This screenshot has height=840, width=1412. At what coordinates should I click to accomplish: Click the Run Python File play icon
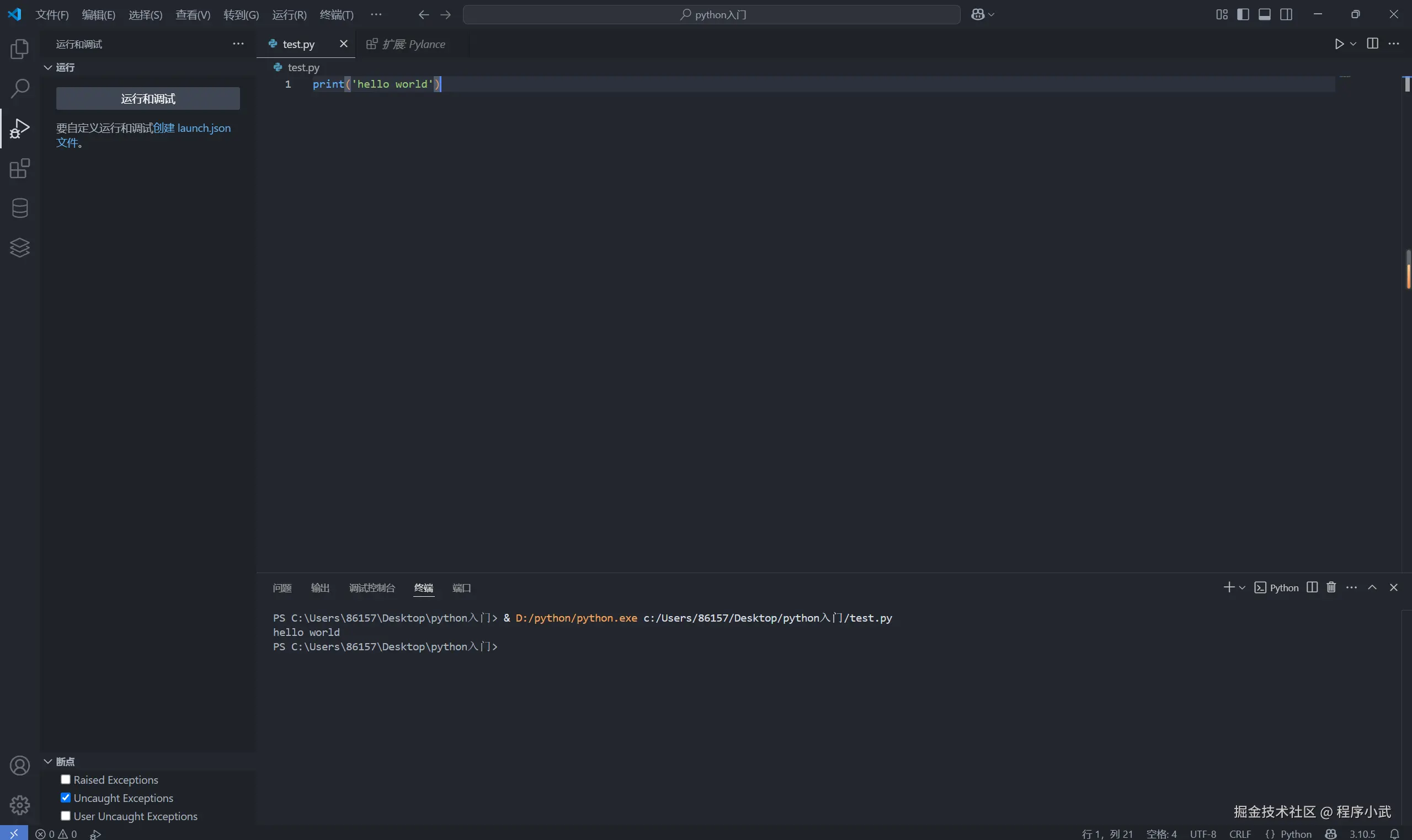(x=1339, y=44)
